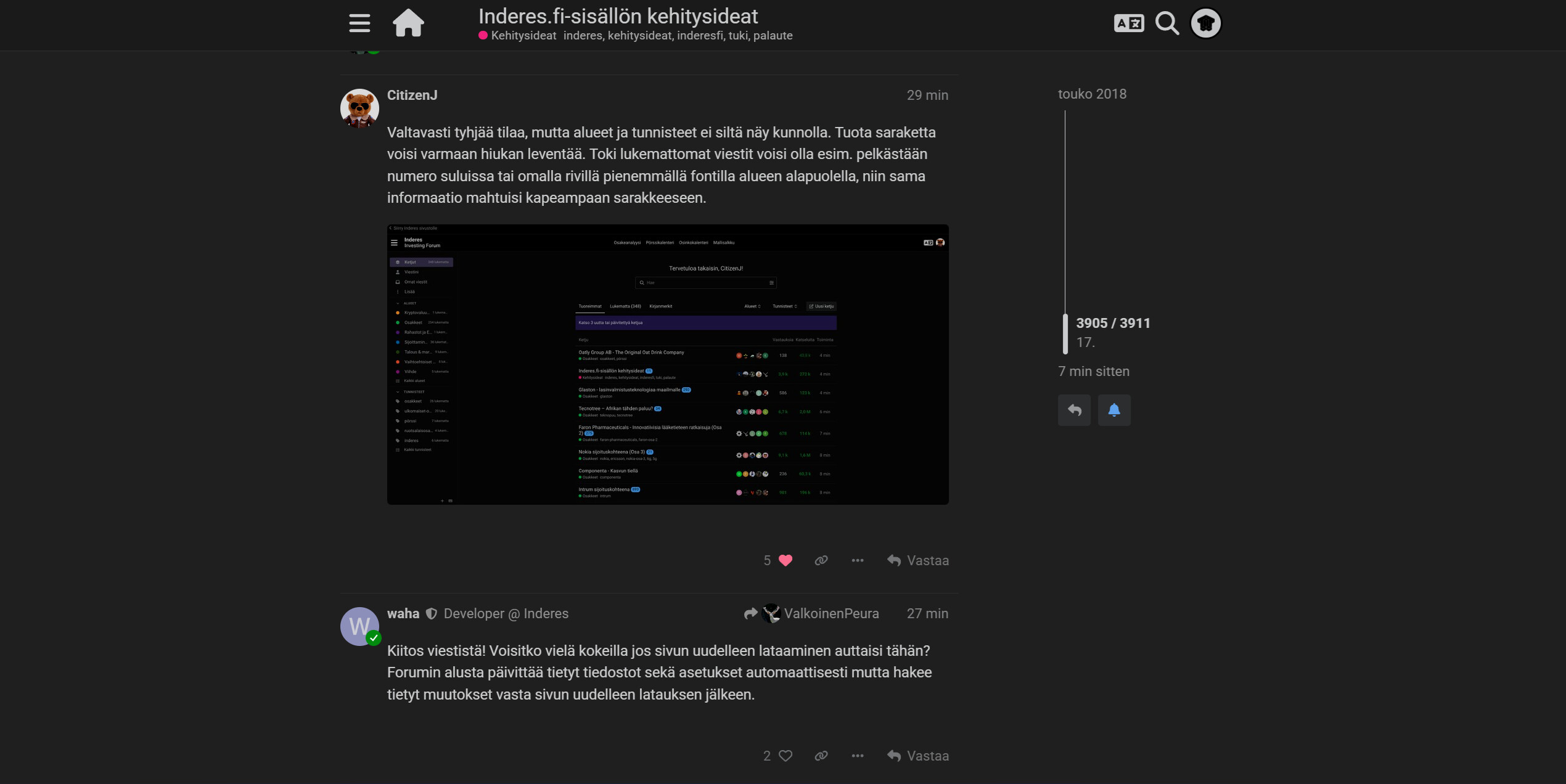The image size is (1566, 784).
Task: Open the user profile avatar menu
Action: [x=1205, y=23]
